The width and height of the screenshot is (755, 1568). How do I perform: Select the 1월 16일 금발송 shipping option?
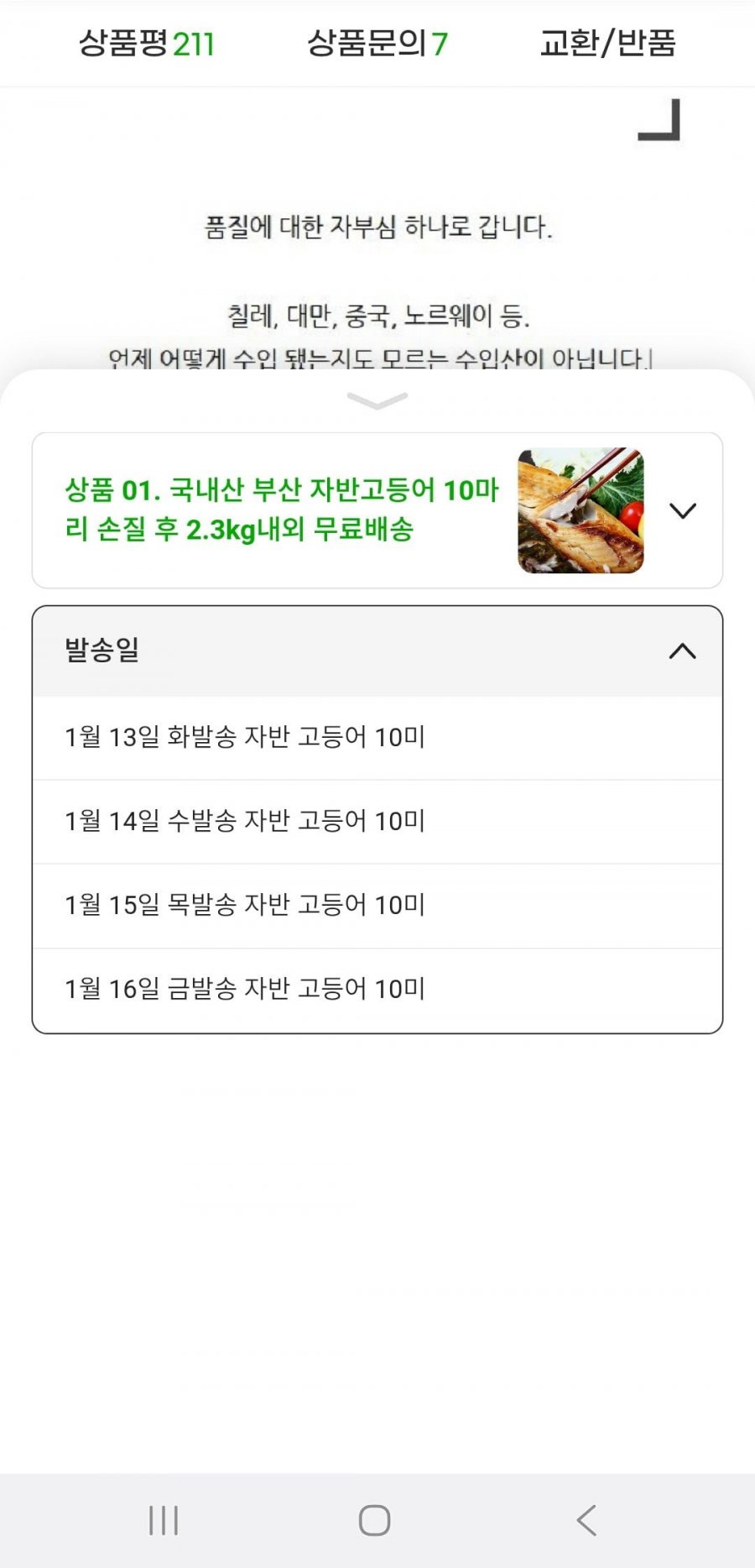tap(245, 989)
